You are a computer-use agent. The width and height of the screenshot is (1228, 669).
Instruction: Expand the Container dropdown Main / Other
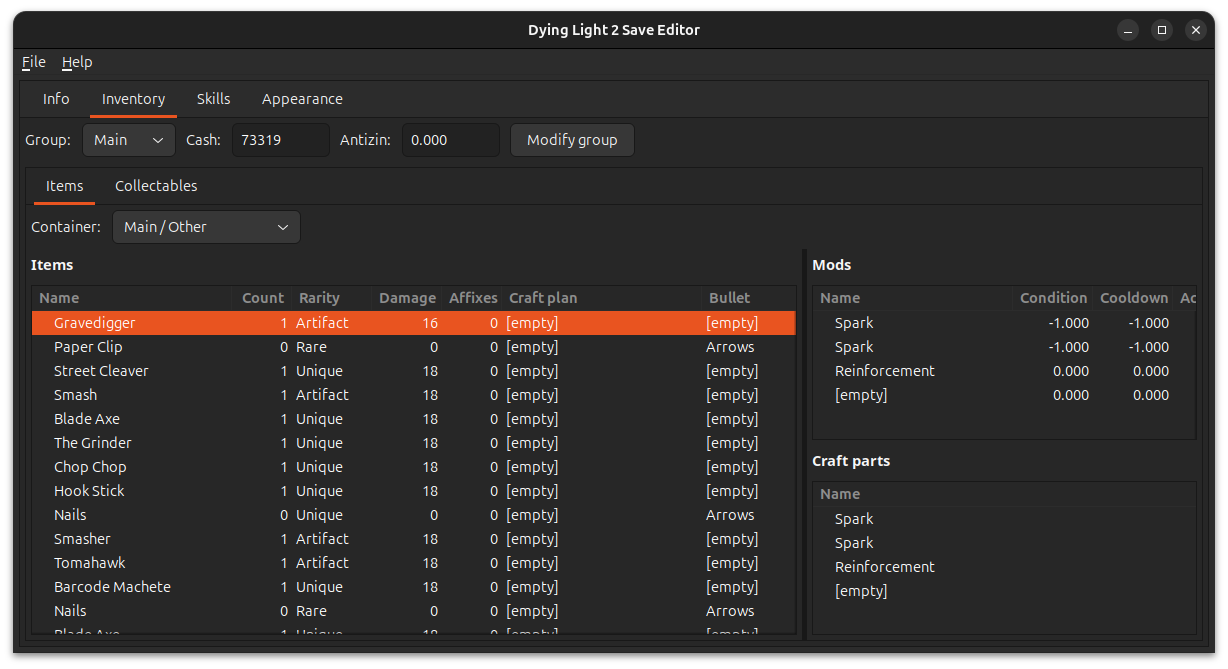(x=206, y=227)
